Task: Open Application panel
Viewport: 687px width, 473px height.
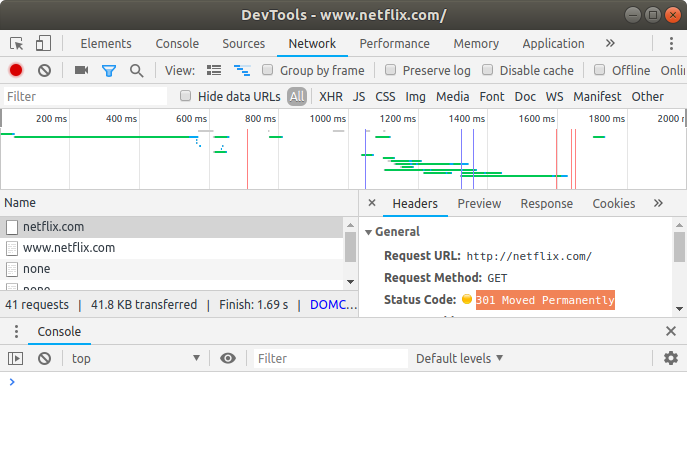Action: [553, 44]
